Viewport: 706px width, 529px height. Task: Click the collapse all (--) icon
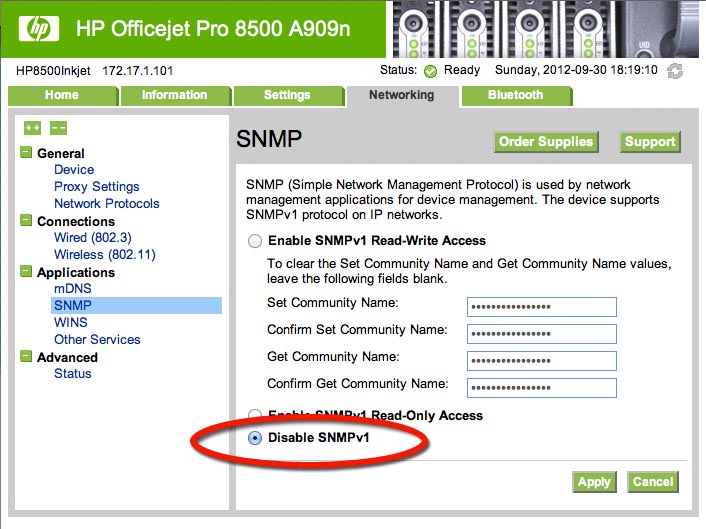pos(58,128)
